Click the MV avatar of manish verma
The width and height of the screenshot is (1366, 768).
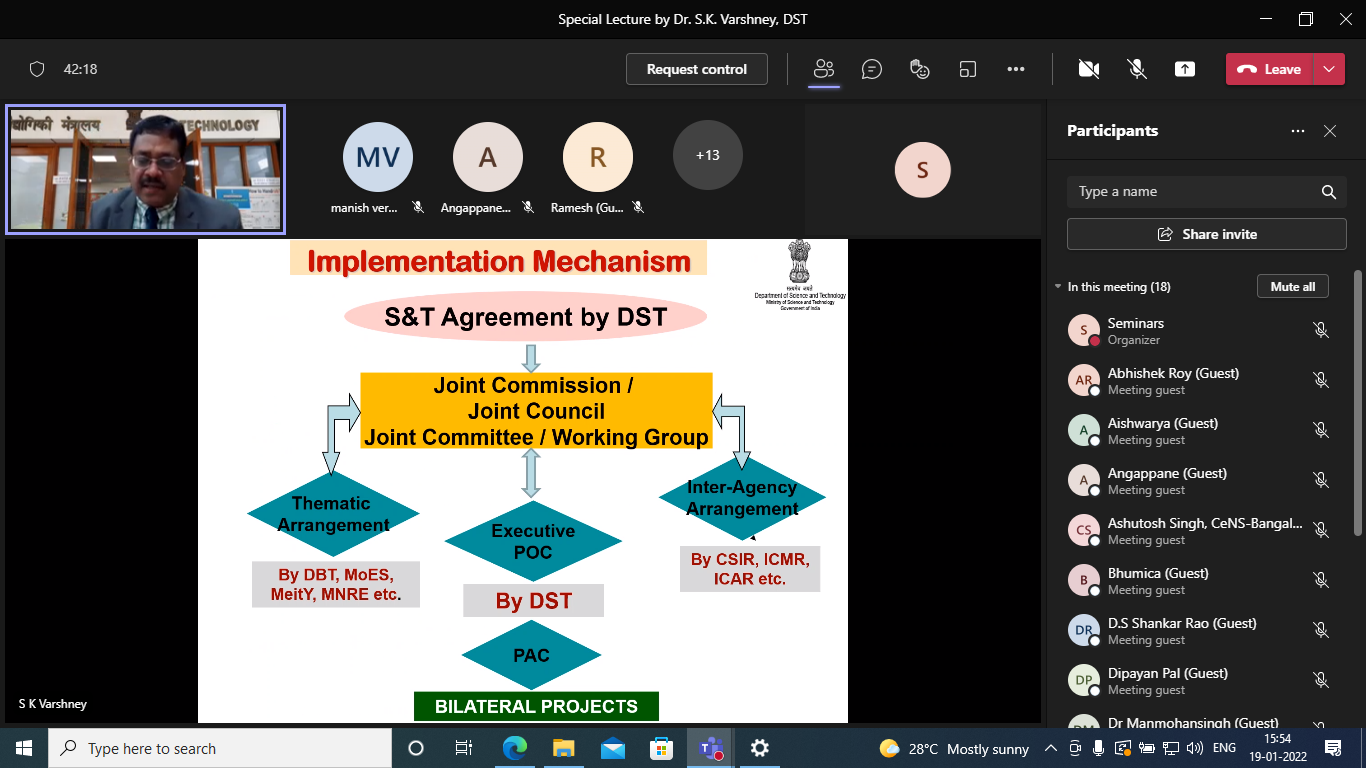point(378,157)
